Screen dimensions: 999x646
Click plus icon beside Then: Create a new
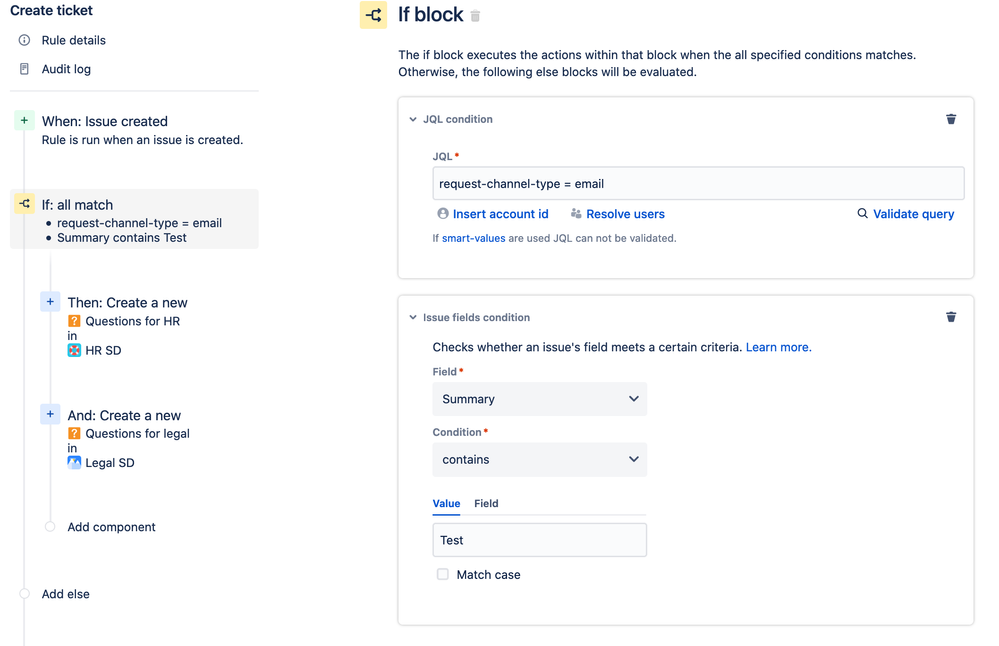click(50, 302)
